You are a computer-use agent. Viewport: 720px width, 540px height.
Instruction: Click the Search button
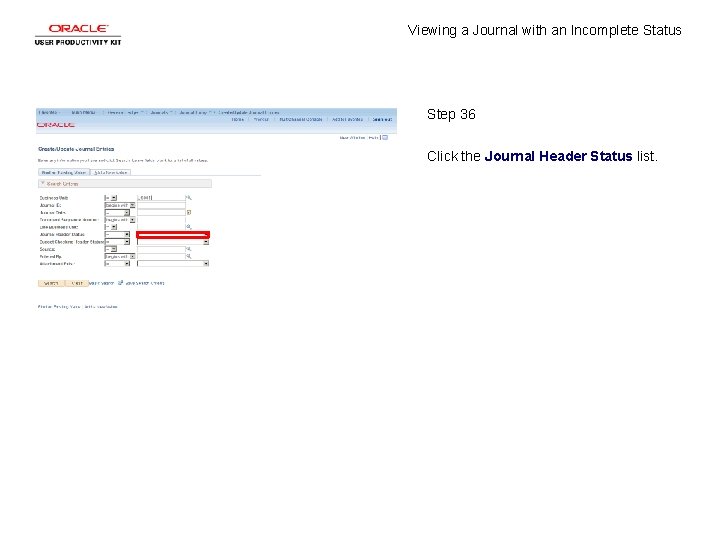coord(51,283)
